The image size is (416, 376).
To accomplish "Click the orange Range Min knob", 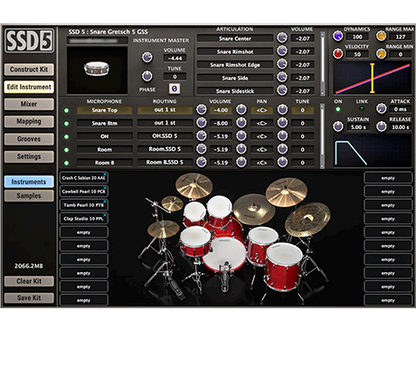I will [381, 53].
